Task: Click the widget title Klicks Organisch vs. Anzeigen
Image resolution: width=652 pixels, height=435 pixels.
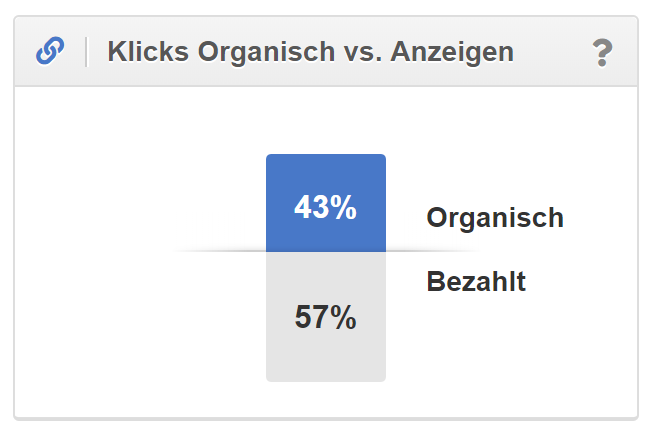Action: pos(310,52)
